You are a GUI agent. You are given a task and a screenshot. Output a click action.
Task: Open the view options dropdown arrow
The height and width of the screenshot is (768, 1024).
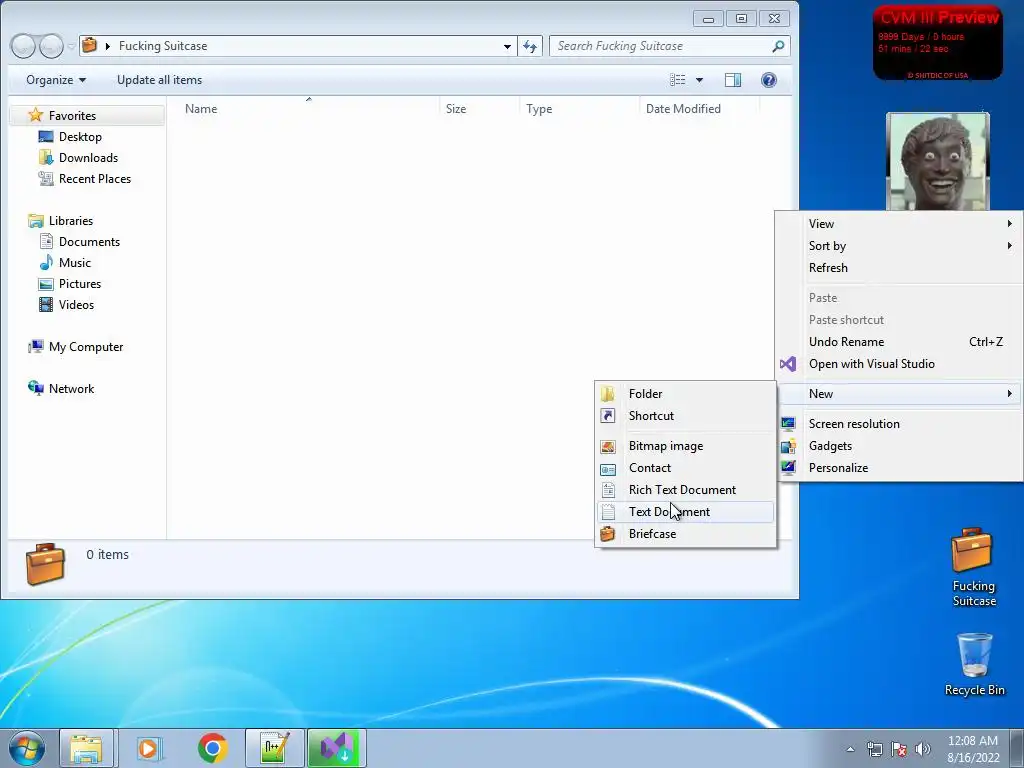699,80
